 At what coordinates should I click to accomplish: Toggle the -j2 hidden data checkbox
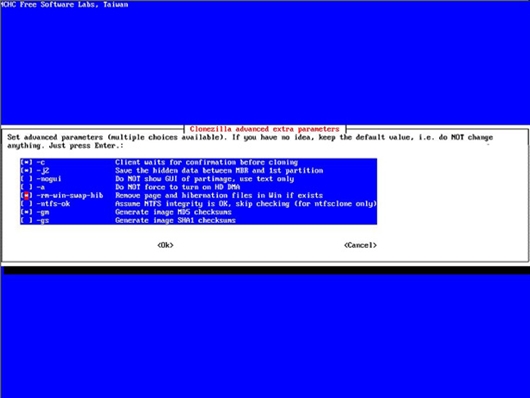(26, 170)
